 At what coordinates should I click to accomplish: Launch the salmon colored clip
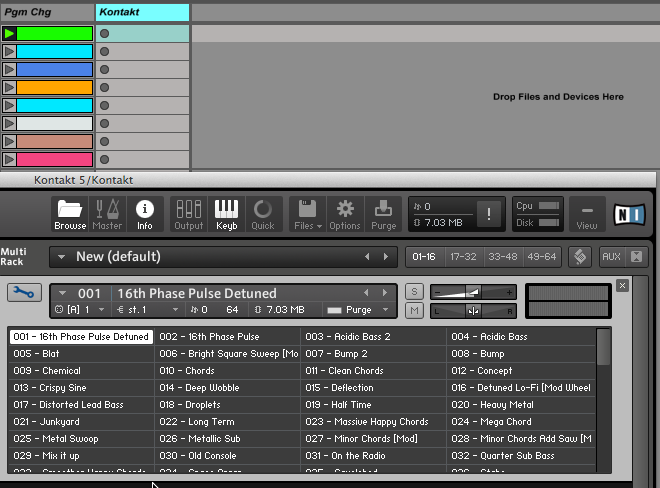coord(9,141)
